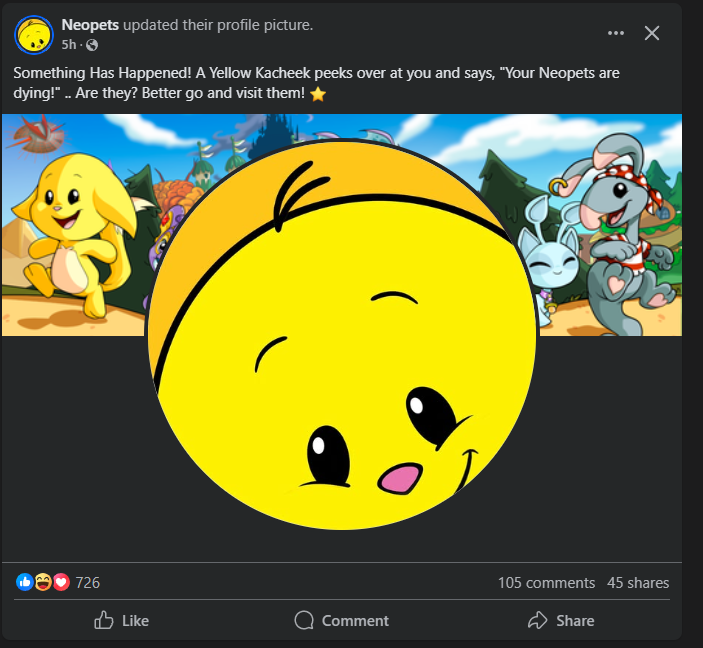Show the 45 shares list
The width and height of the screenshot is (703, 648).
click(638, 582)
